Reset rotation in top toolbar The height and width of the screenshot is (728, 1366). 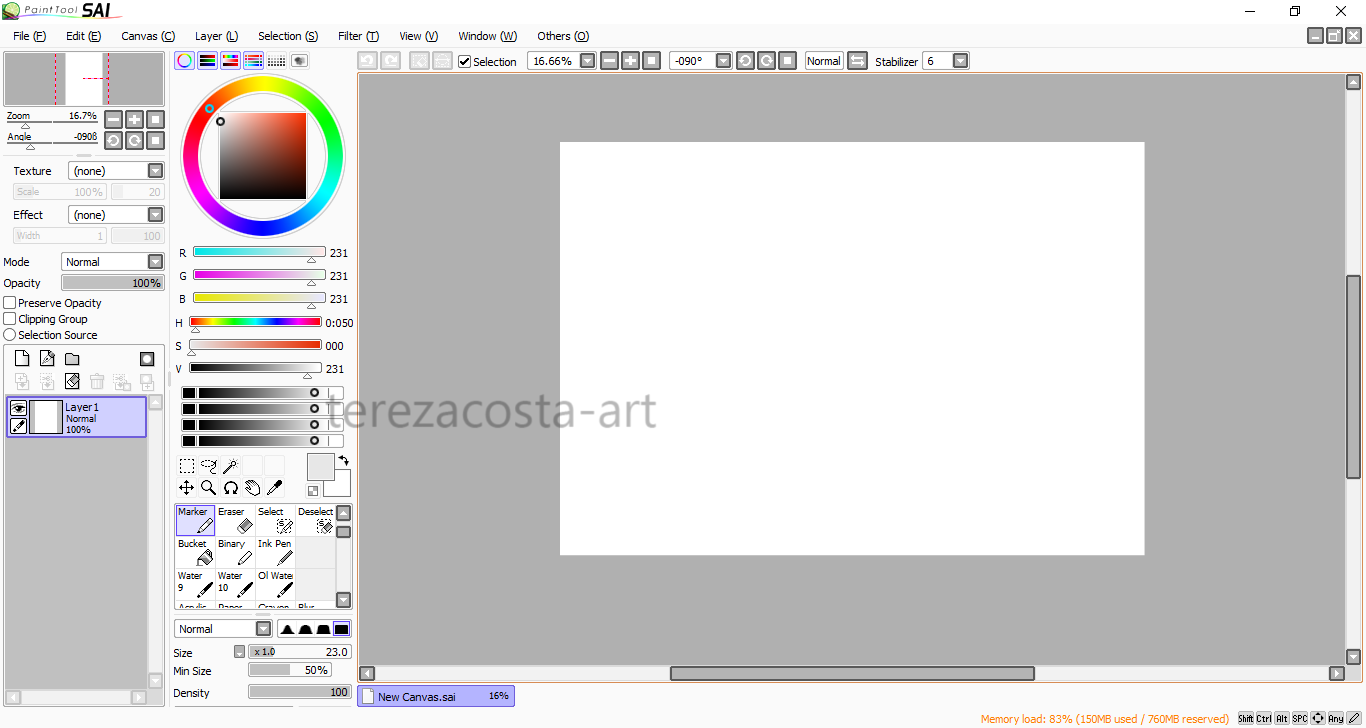788,61
